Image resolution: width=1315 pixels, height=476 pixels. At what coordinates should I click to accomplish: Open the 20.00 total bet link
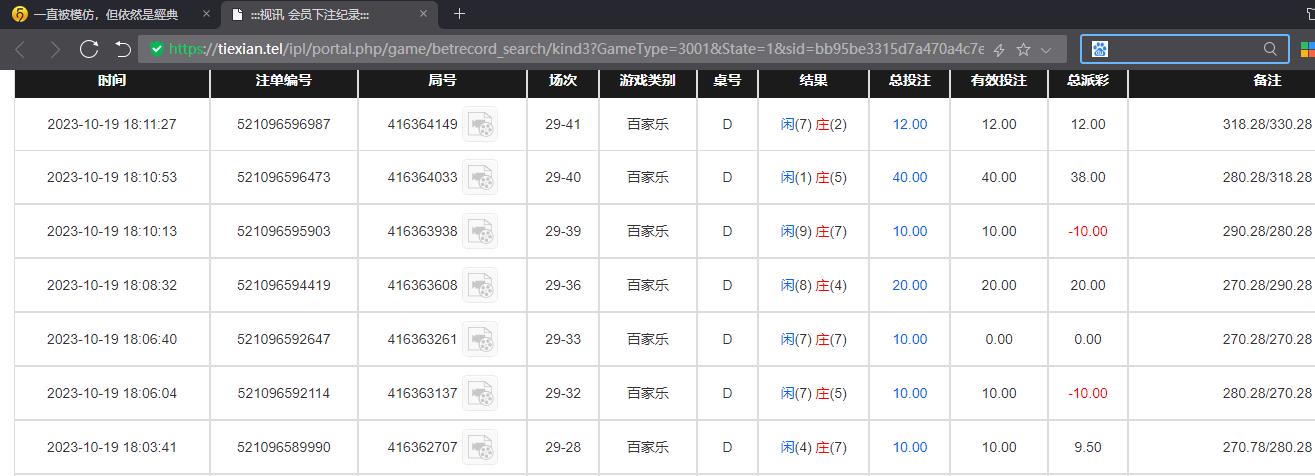[x=910, y=285]
